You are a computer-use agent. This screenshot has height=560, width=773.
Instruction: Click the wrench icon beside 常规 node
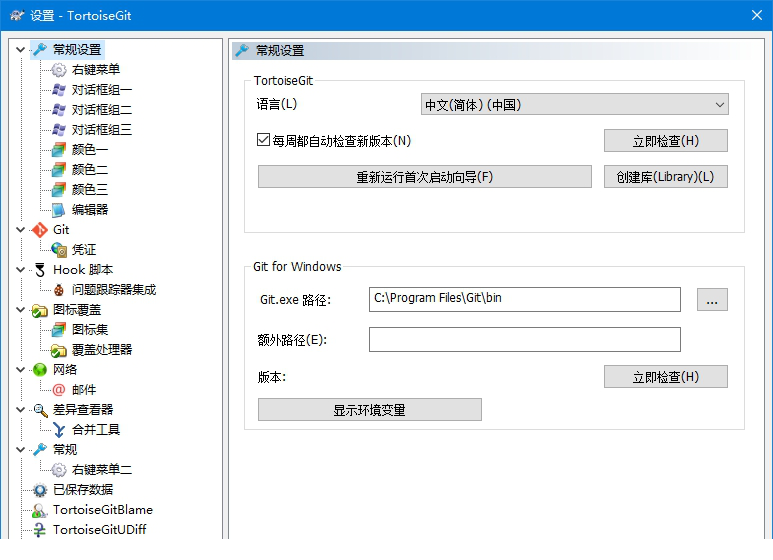point(39,450)
